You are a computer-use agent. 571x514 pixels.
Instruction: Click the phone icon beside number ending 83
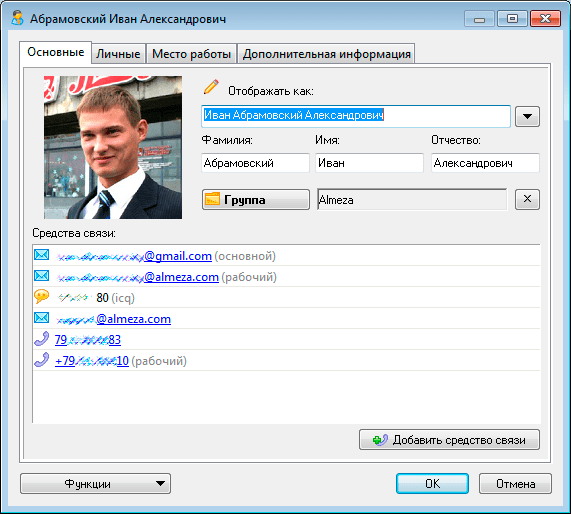click(42, 339)
